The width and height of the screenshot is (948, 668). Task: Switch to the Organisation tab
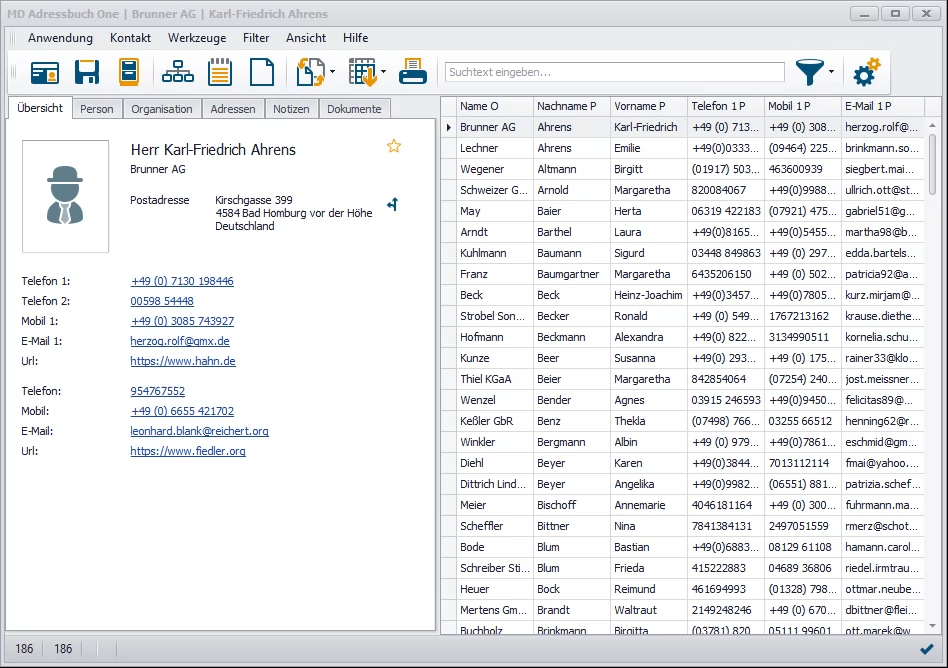pyautogui.click(x=162, y=109)
